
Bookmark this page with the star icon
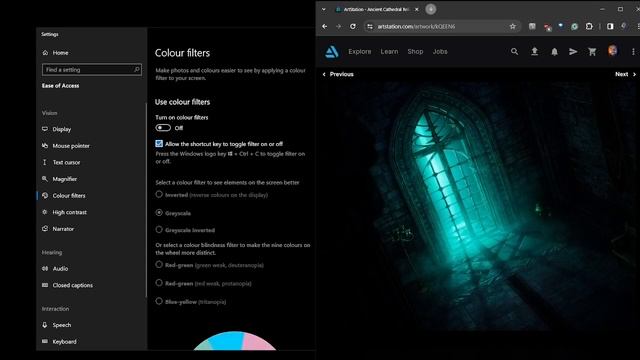pos(513,26)
